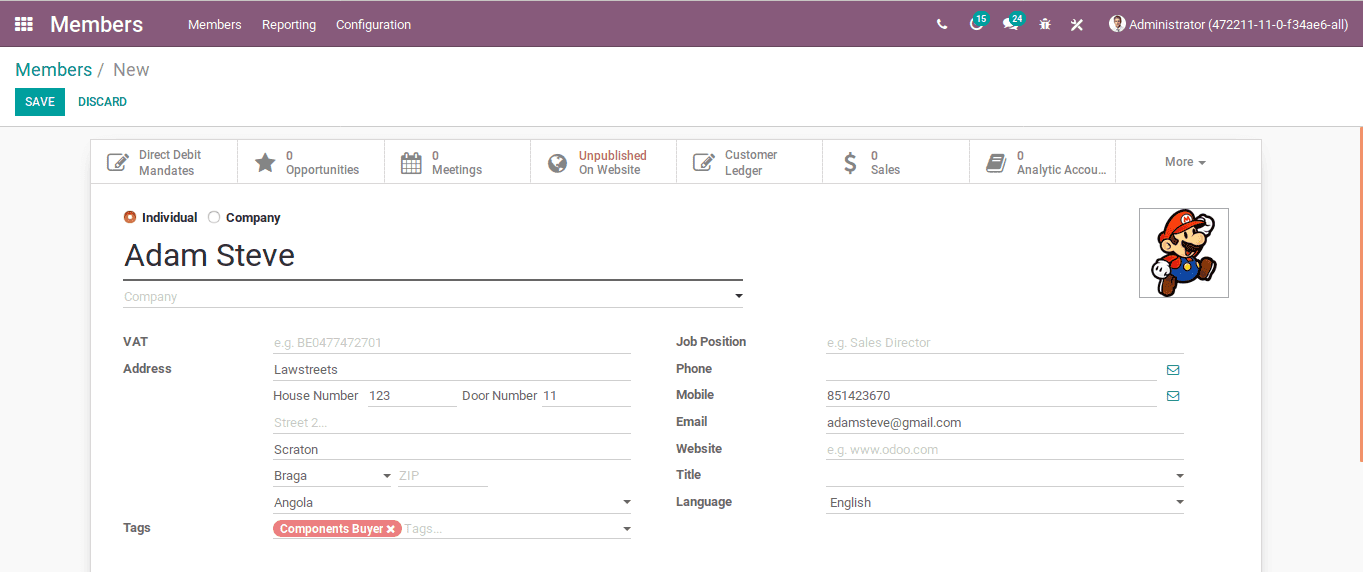Open the Meetings calendar stat button
This screenshot has width=1363, height=572.
(x=457, y=162)
